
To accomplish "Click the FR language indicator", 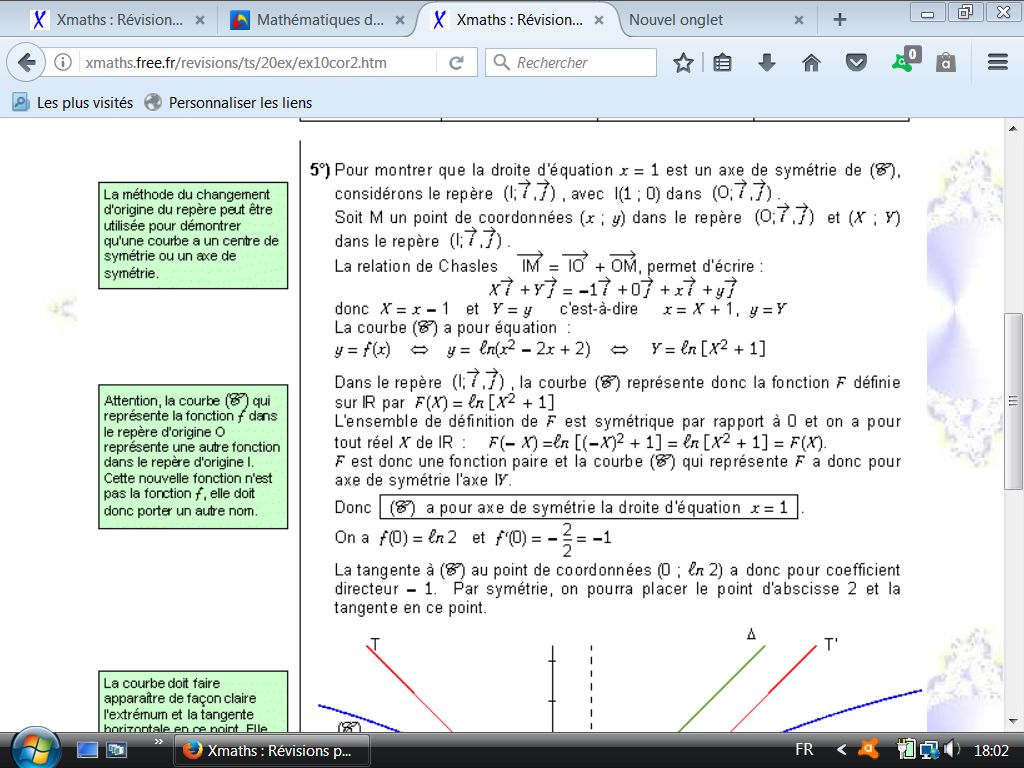I will pos(805,750).
